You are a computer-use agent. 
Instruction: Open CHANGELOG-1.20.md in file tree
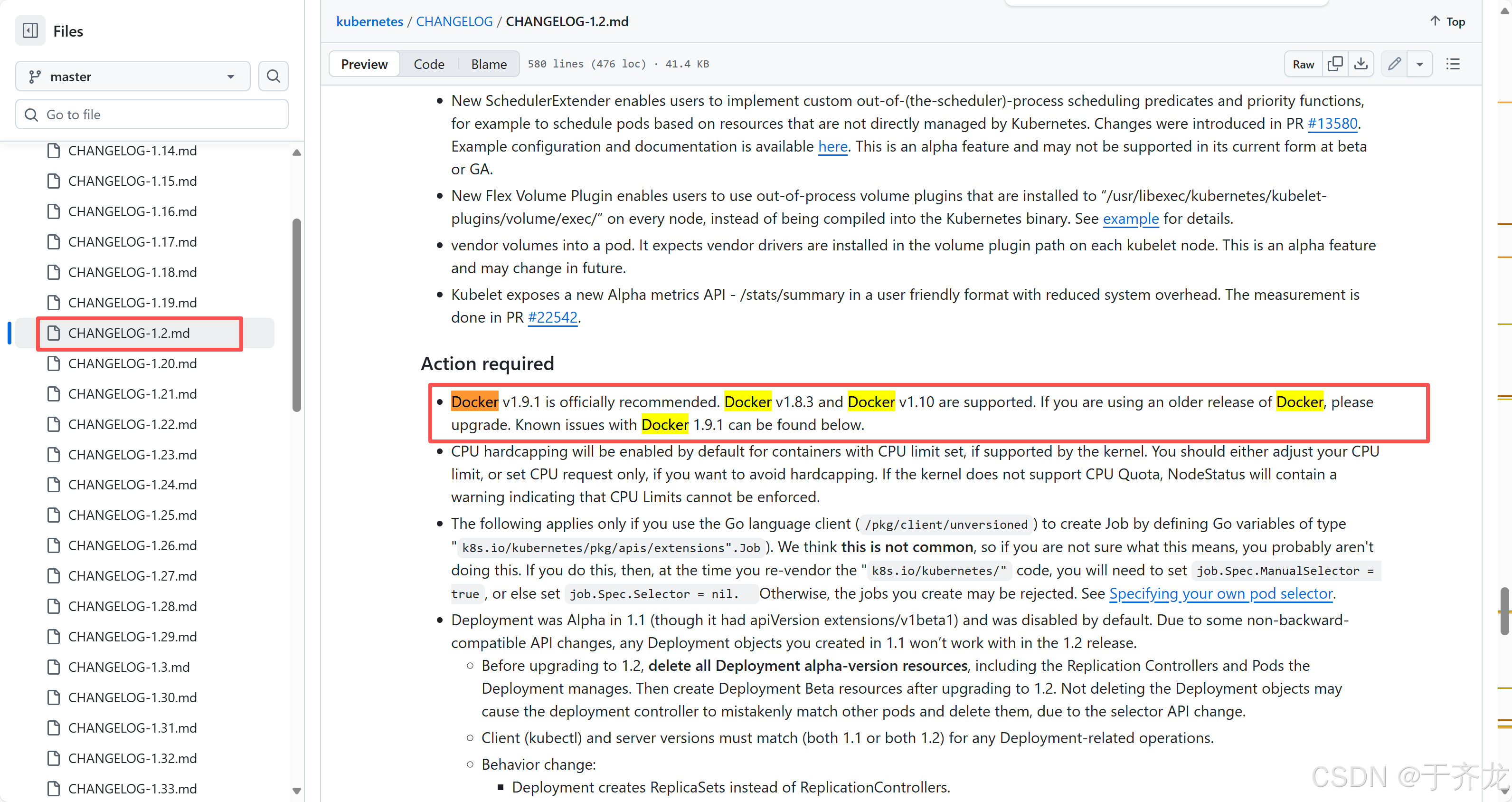point(132,363)
